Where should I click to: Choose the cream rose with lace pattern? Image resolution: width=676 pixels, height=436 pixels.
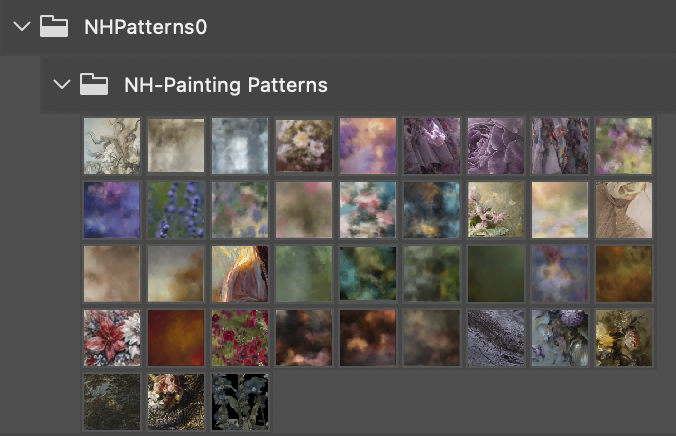pyautogui.click(x=624, y=210)
